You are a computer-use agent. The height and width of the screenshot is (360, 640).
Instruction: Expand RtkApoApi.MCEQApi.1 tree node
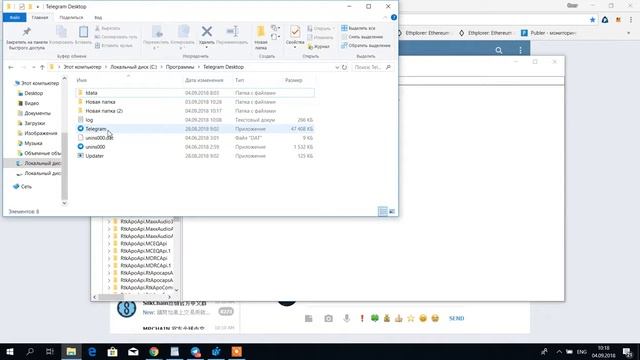(109, 251)
